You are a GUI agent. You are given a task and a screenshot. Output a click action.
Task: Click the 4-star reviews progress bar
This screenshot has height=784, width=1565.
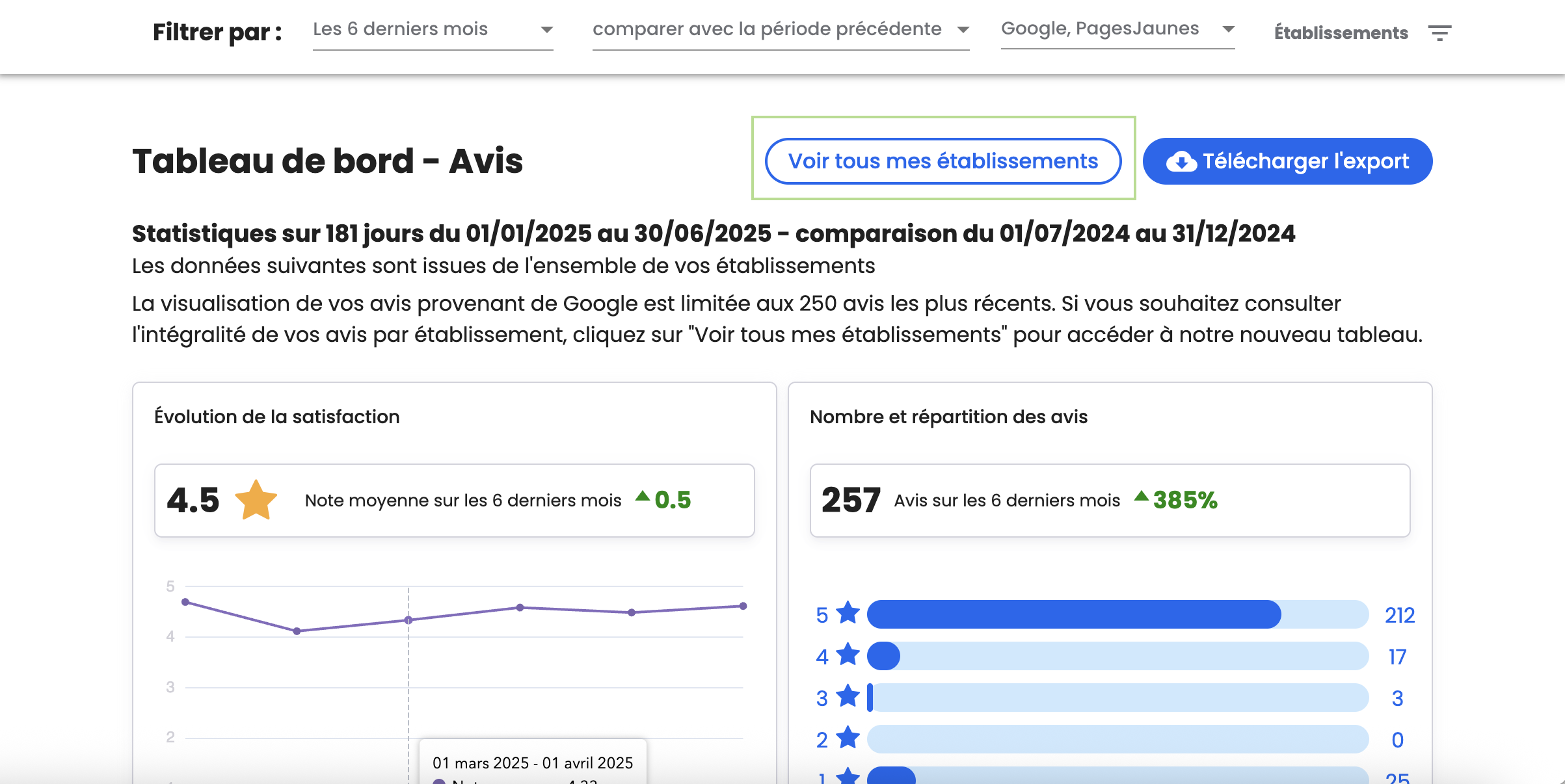(1117, 656)
